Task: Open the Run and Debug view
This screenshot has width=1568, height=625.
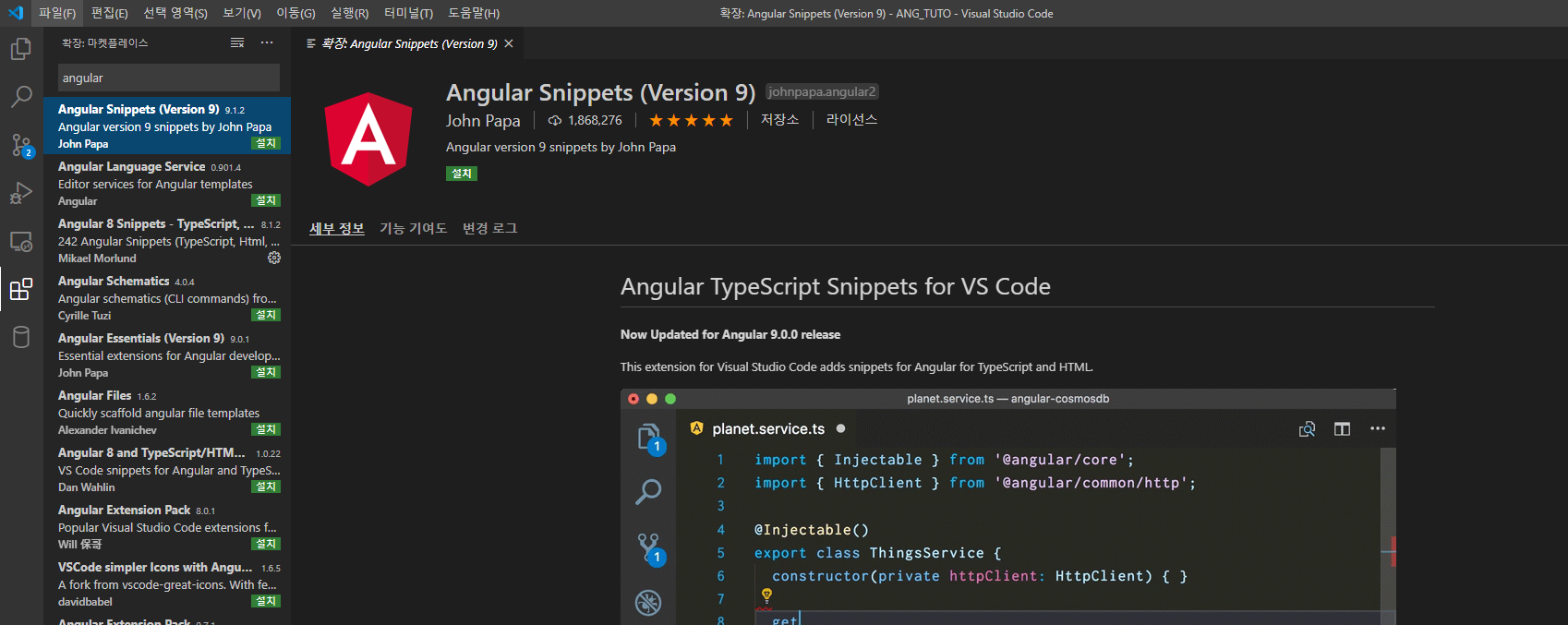Action: point(21,193)
